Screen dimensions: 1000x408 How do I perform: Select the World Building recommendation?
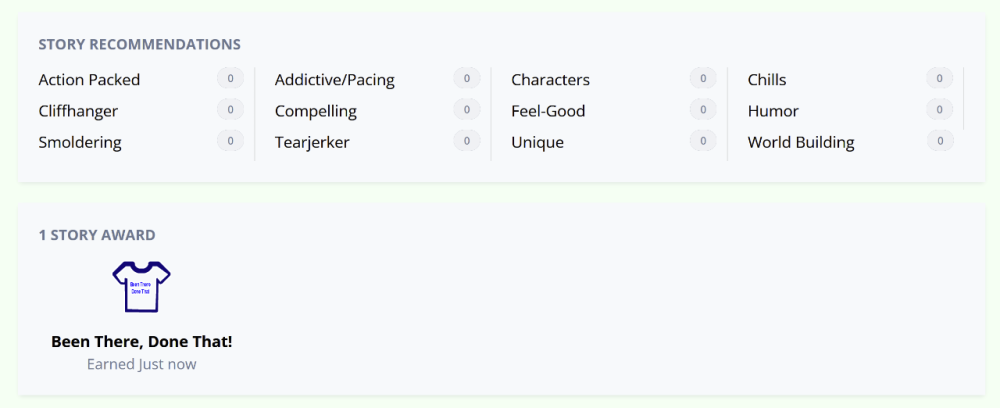tap(801, 142)
